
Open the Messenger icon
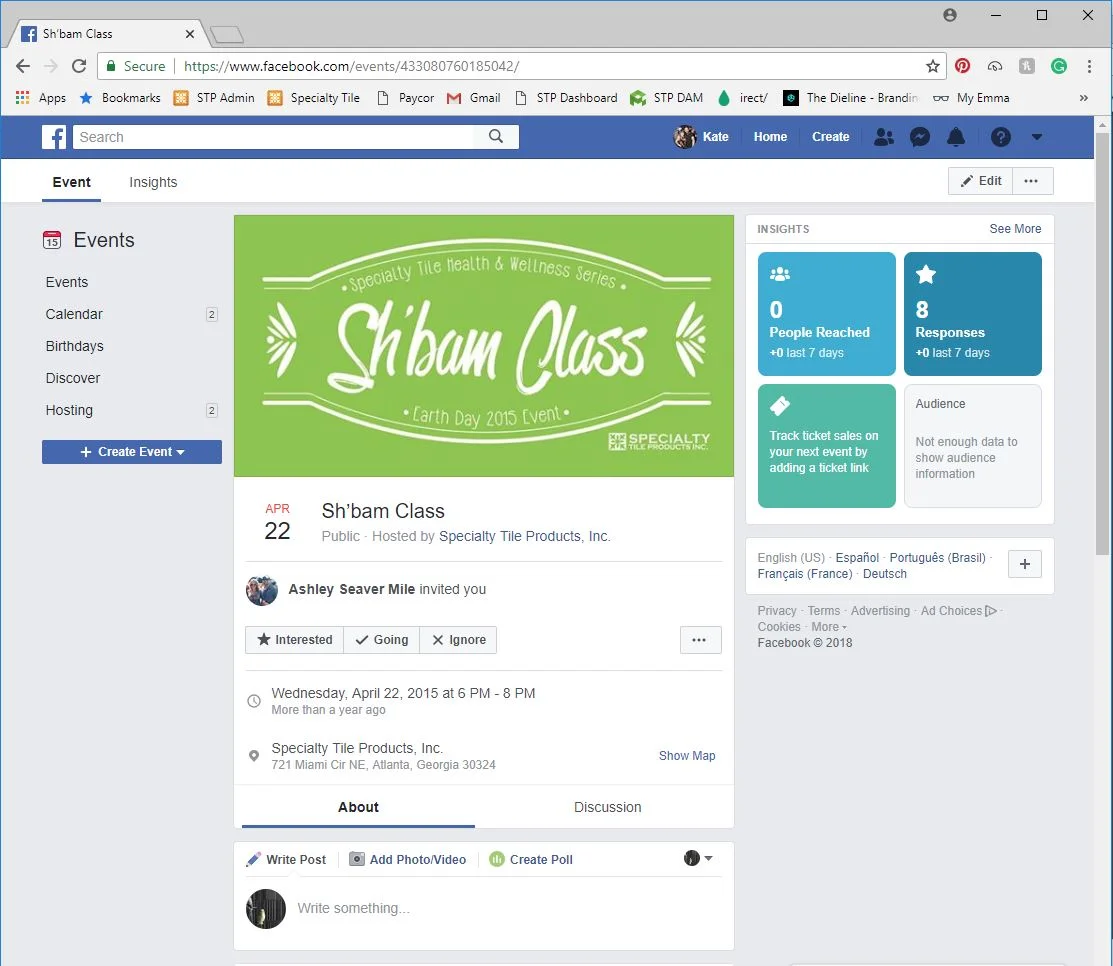point(920,137)
